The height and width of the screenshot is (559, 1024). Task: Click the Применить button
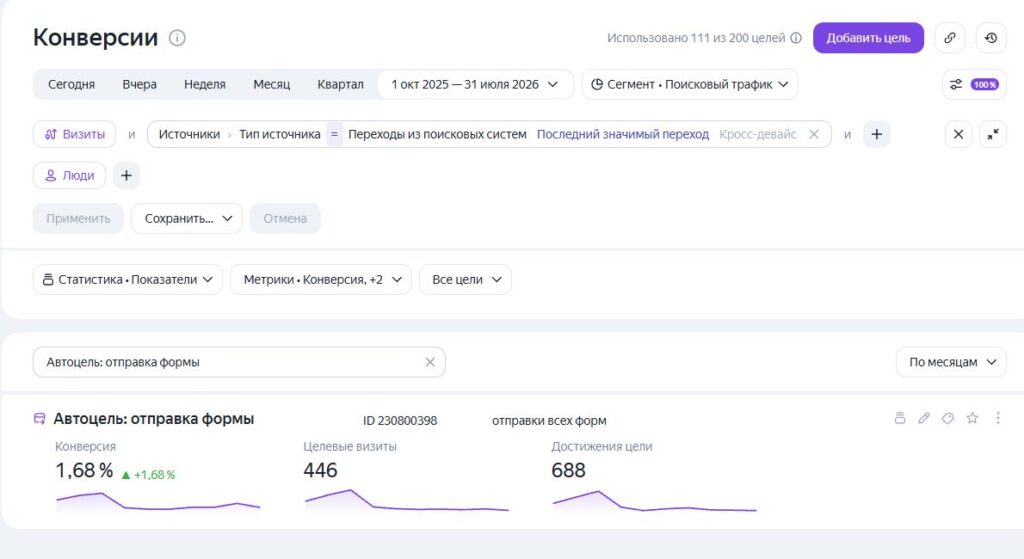pos(78,218)
